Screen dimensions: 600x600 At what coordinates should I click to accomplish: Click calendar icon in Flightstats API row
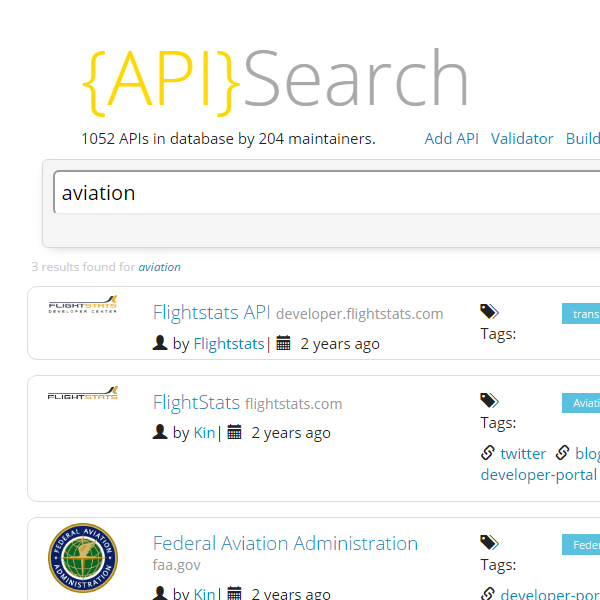(283, 343)
